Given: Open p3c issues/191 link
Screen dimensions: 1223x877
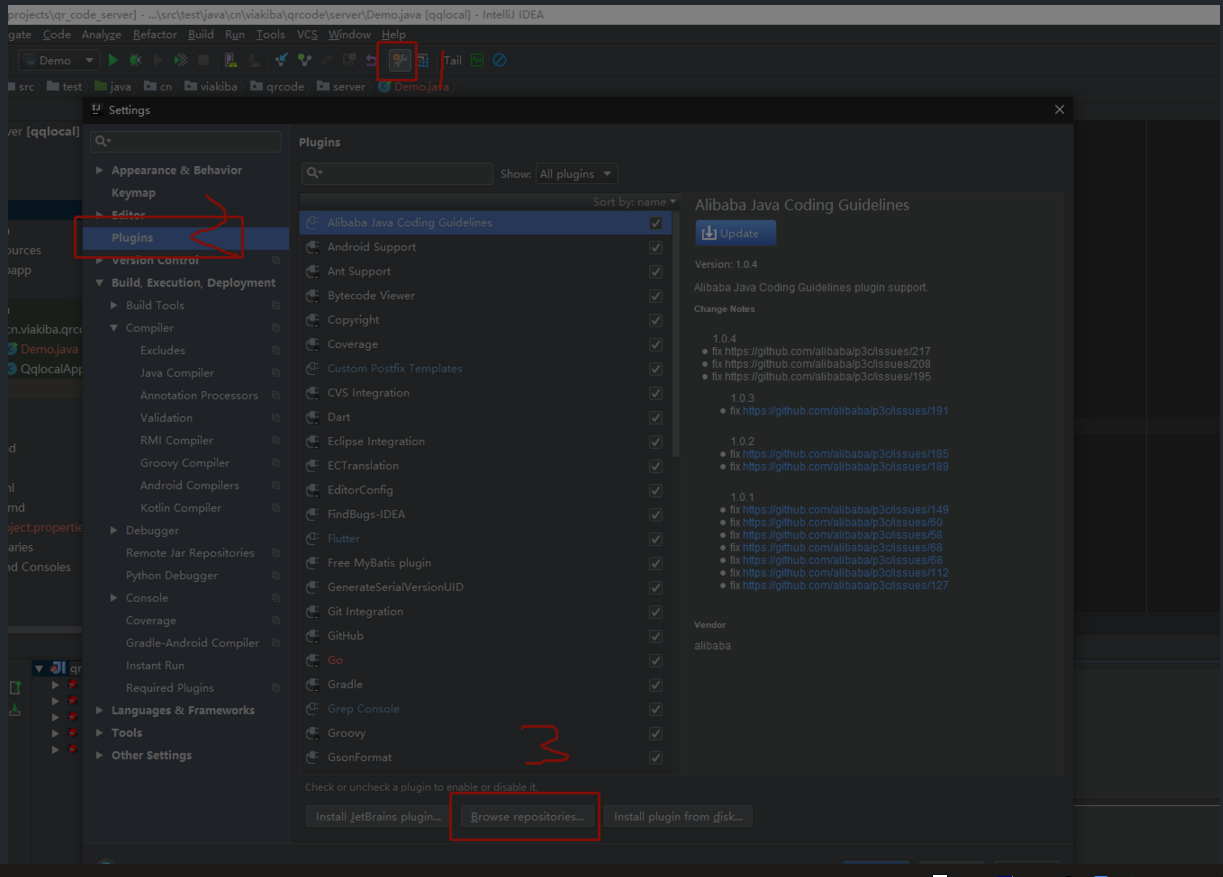Looking at the screenshot, I should tap(845, 411).
